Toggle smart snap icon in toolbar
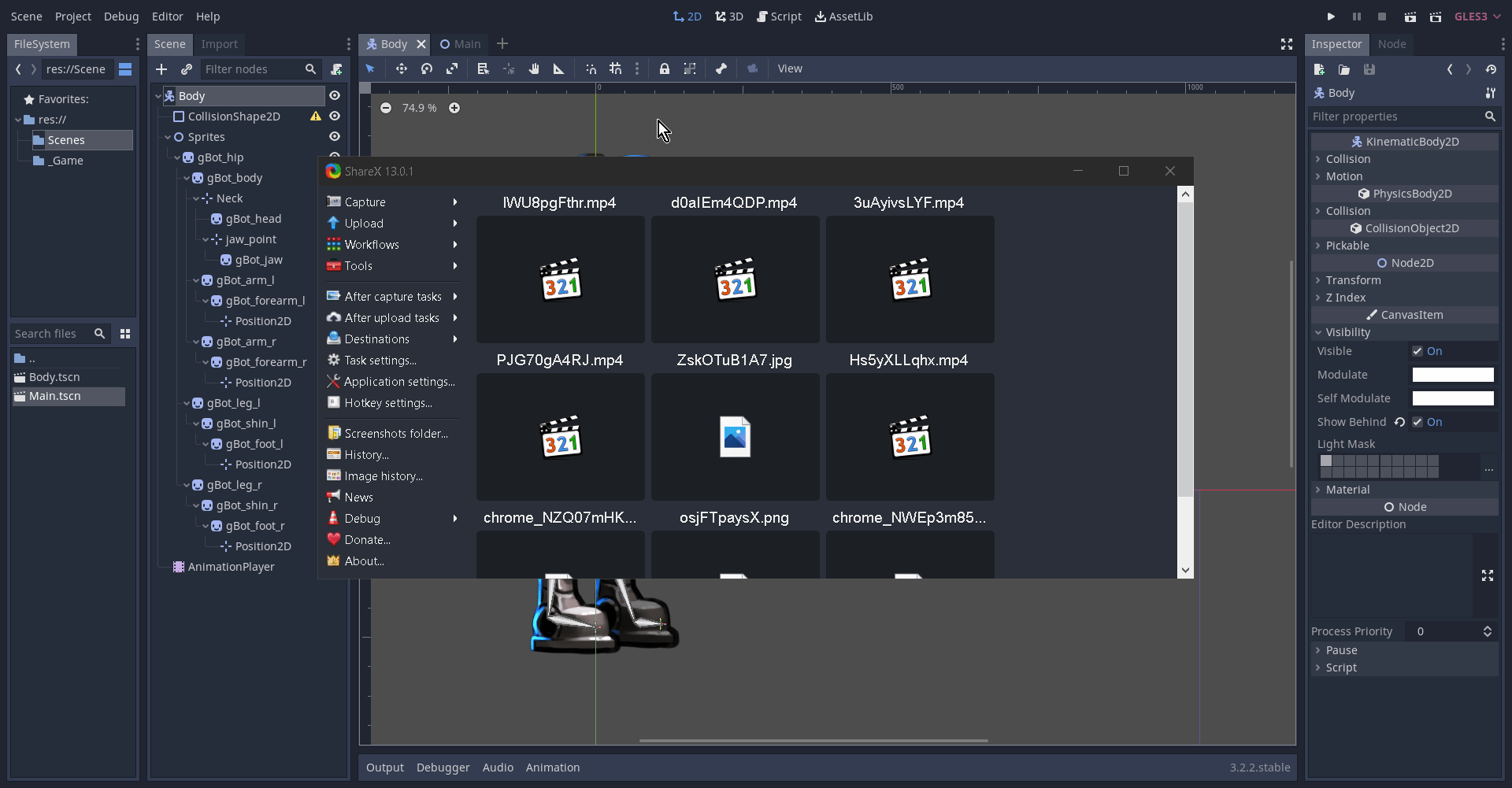Screen dimensions: 1512x788 pos(591,69)
